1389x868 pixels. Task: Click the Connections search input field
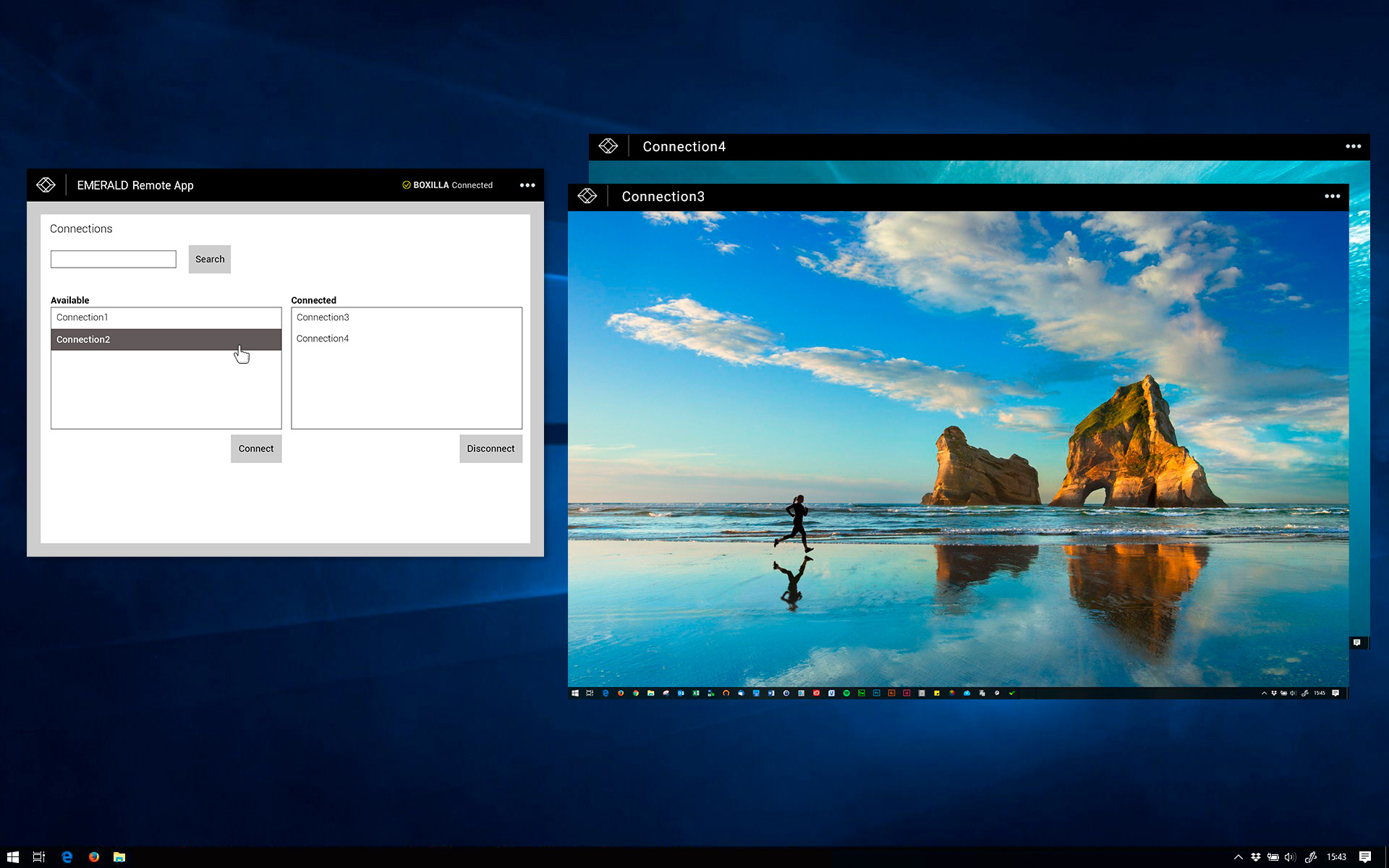click(113, 259)
